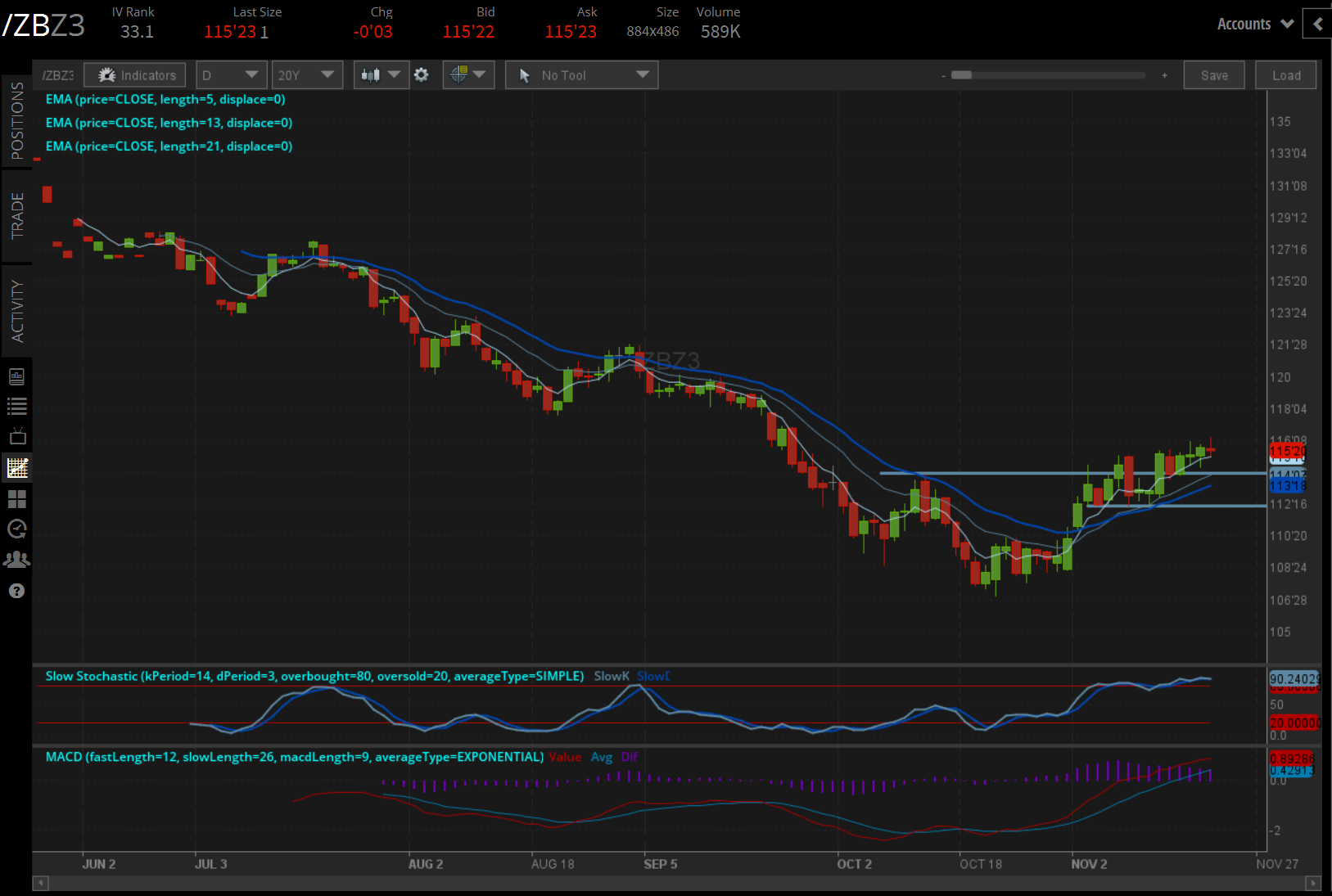Open the clock history icon in sidebar
This screenshot has height=896, width=1332.
tap(17, 529)
